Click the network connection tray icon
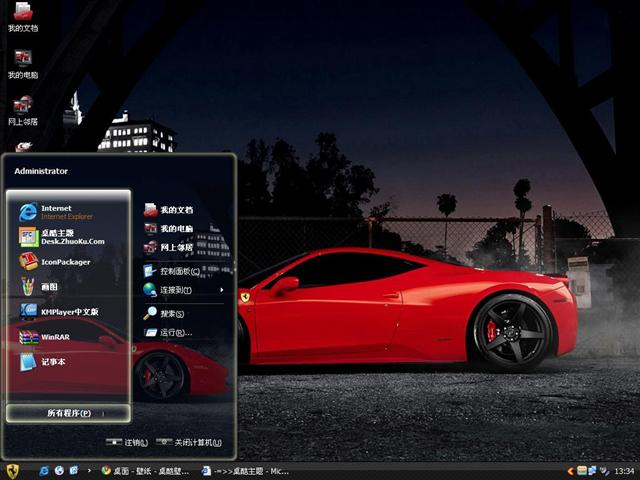Image resolution: width=640 pixels, height=480 pixels. point(592,471)
